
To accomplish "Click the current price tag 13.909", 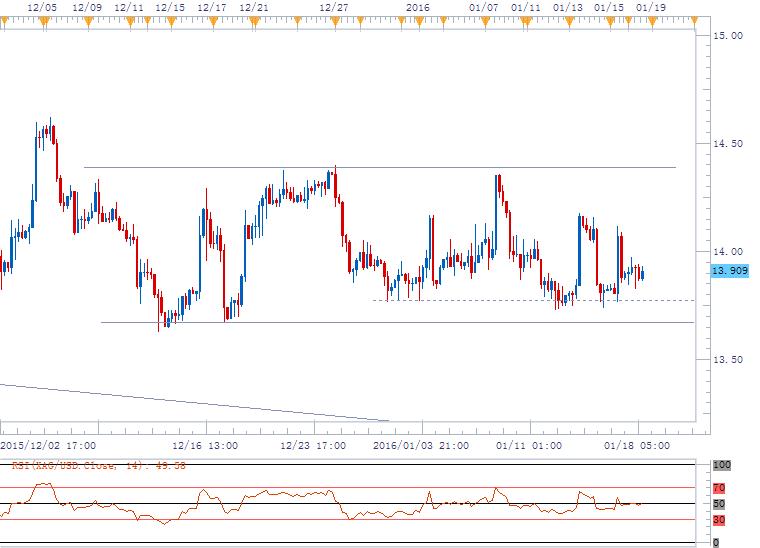I will [729, 270].
